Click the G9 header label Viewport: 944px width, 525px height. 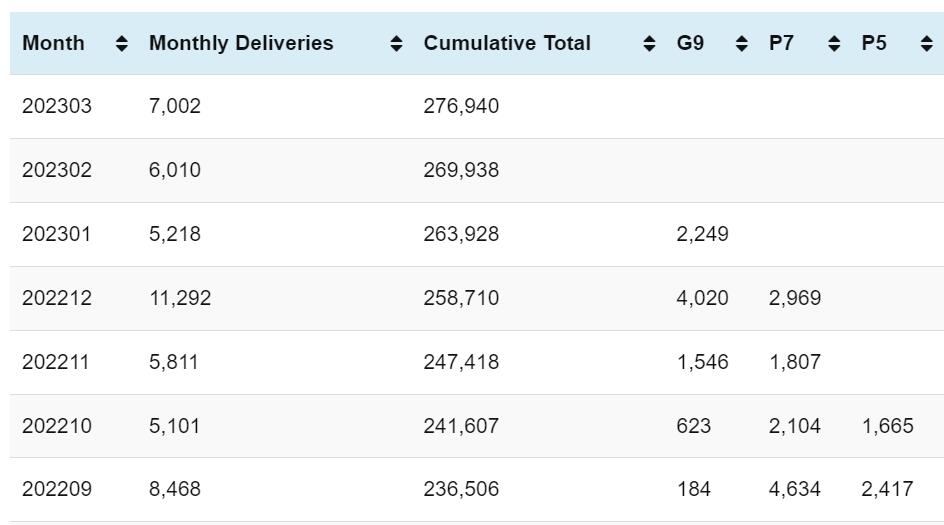690,43
